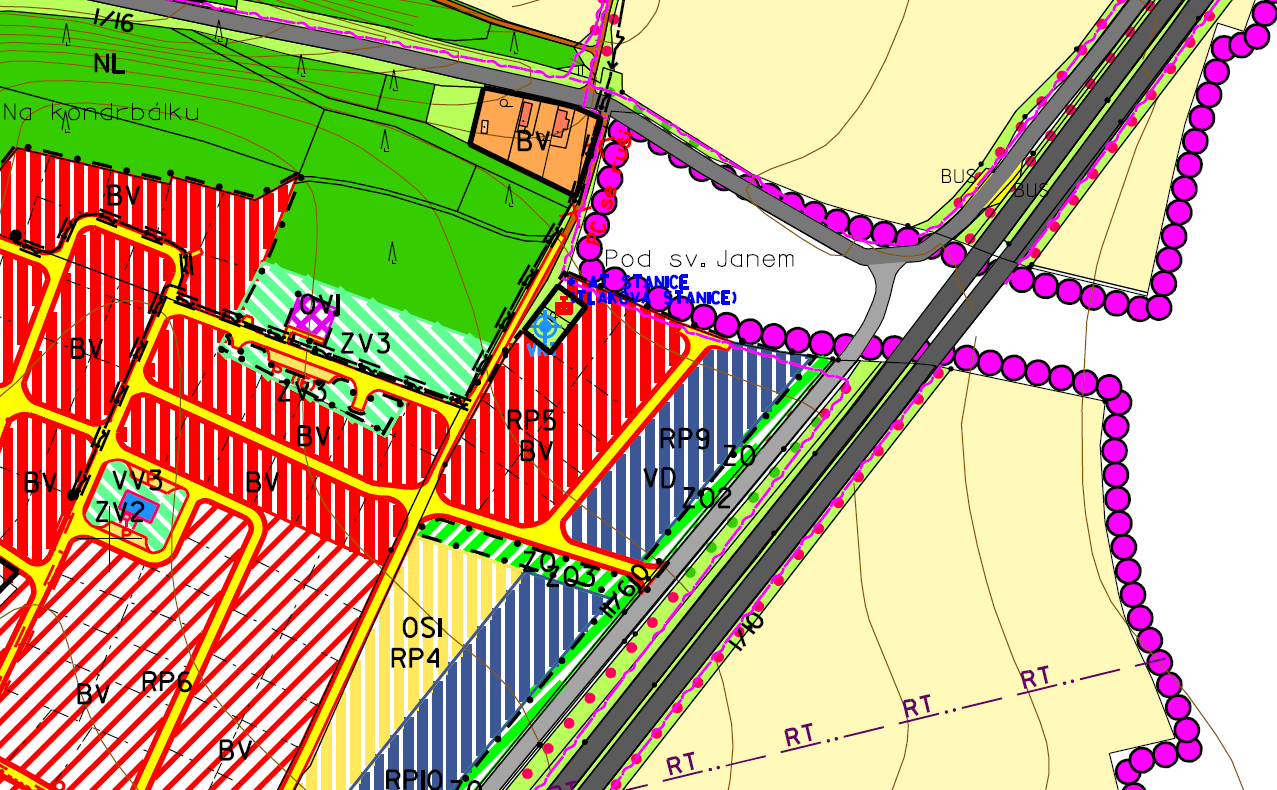Viewport: 1277px width, 790px height.
Task: Click the gray road junction near Pod sv. Janem
Action: (885, 270)
